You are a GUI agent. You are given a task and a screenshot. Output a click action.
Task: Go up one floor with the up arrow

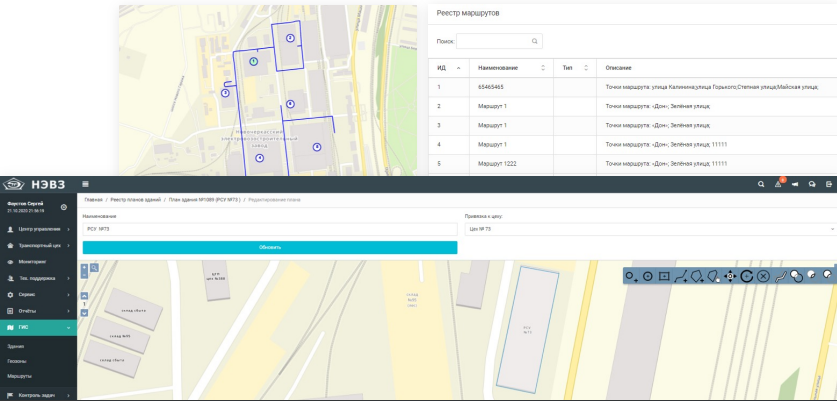(85, 295)
